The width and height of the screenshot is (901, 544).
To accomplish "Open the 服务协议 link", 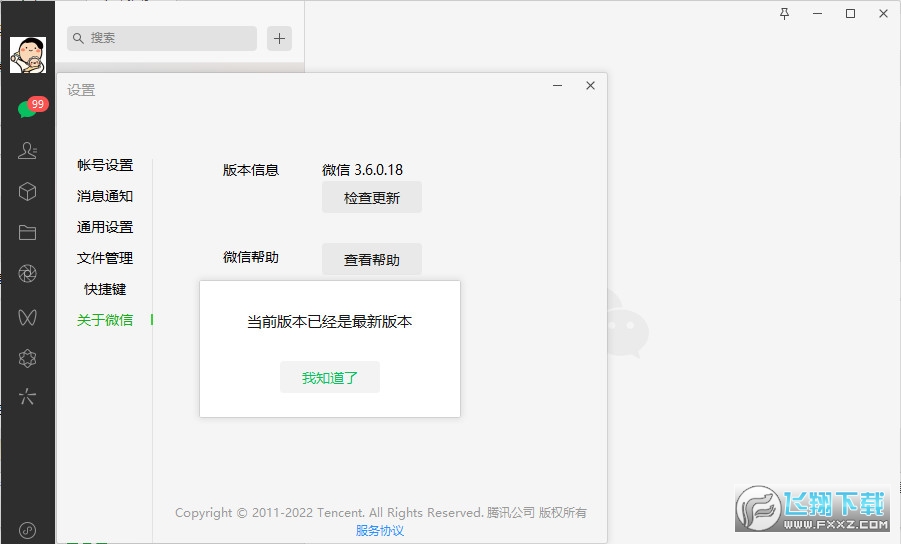I will point(380,531).
